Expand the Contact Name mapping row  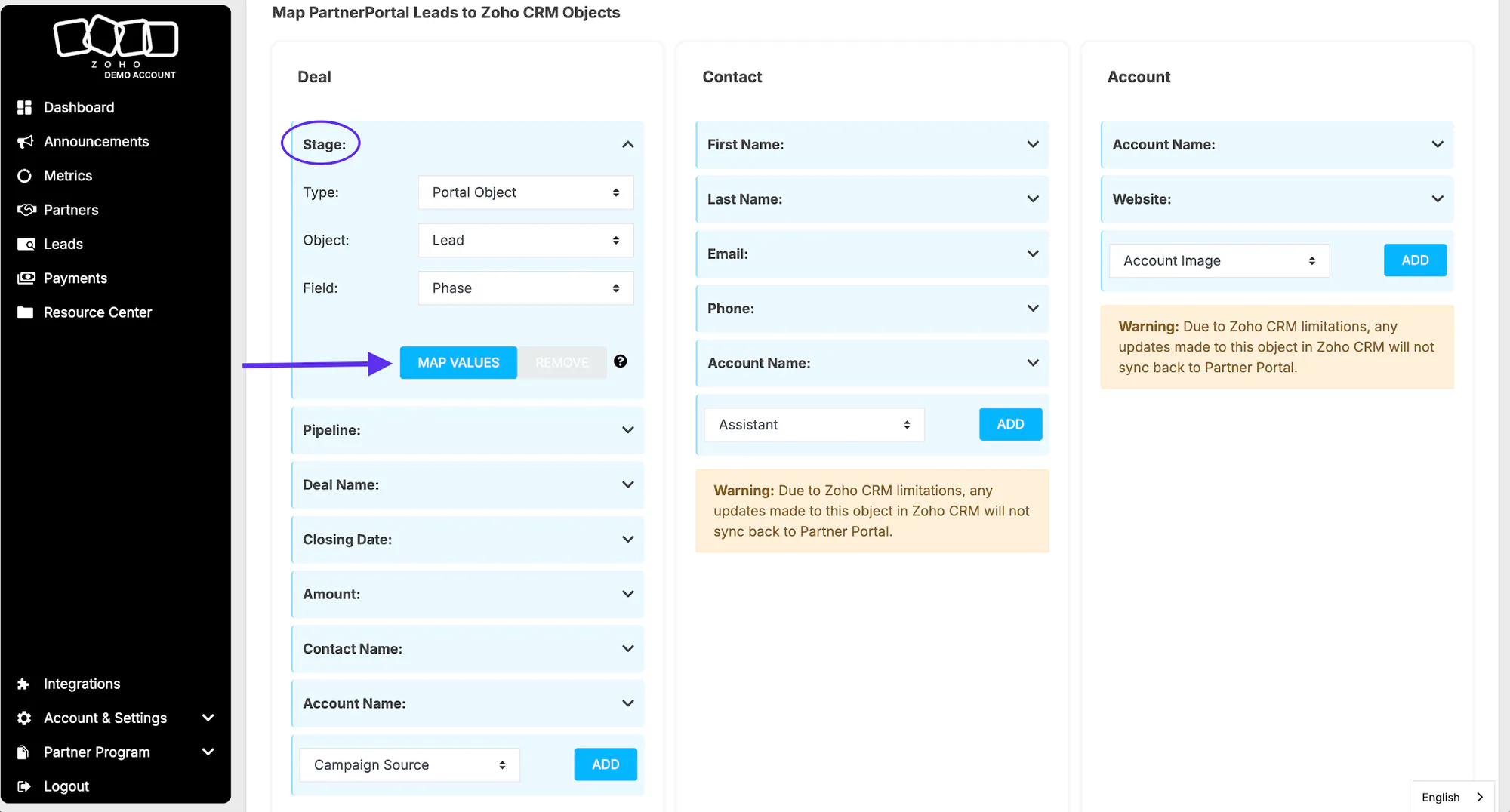coord(468,649)
